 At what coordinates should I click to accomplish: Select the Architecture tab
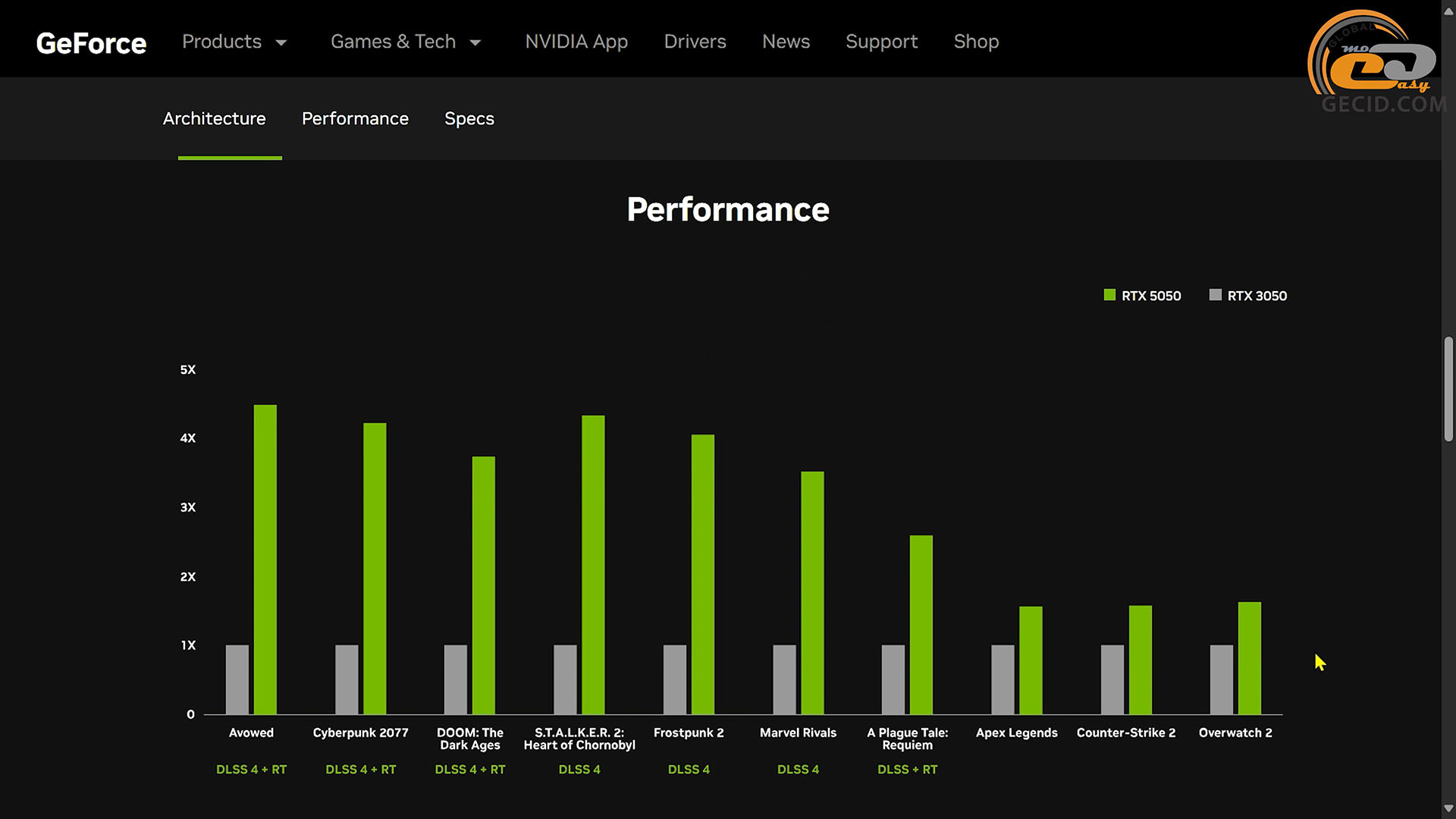[x=214, y=118]
